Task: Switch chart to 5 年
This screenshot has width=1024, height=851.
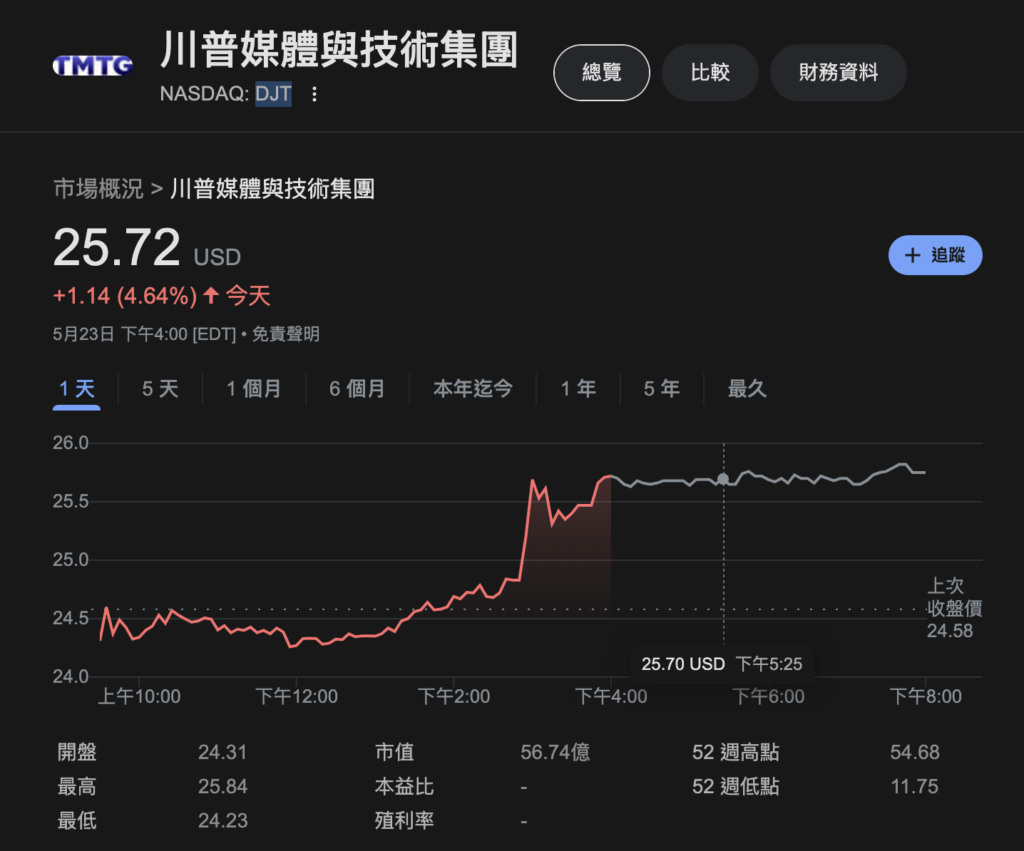Action: coord(662,389)
